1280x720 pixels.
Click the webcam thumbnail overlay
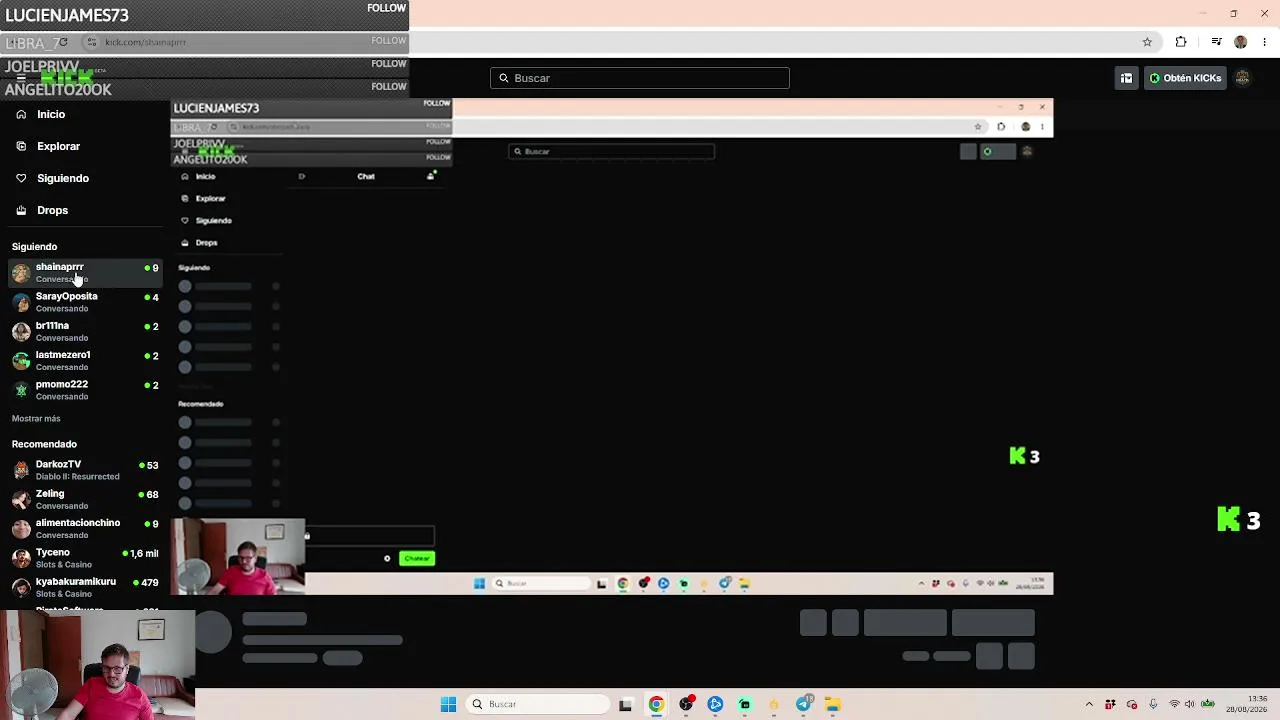[97, 665]
